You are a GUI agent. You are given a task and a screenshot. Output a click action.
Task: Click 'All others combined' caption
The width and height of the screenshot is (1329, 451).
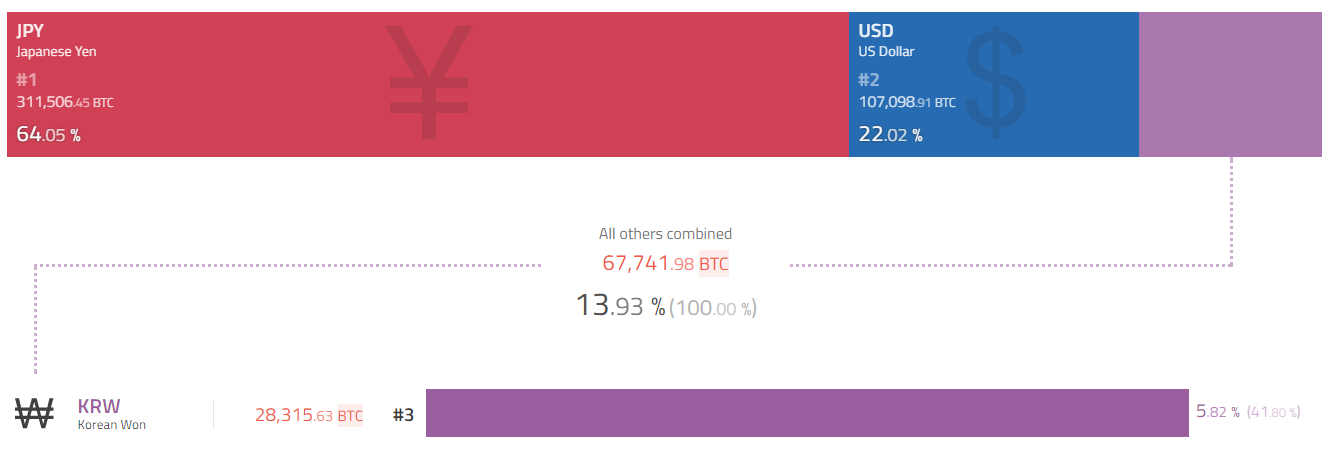665,234
